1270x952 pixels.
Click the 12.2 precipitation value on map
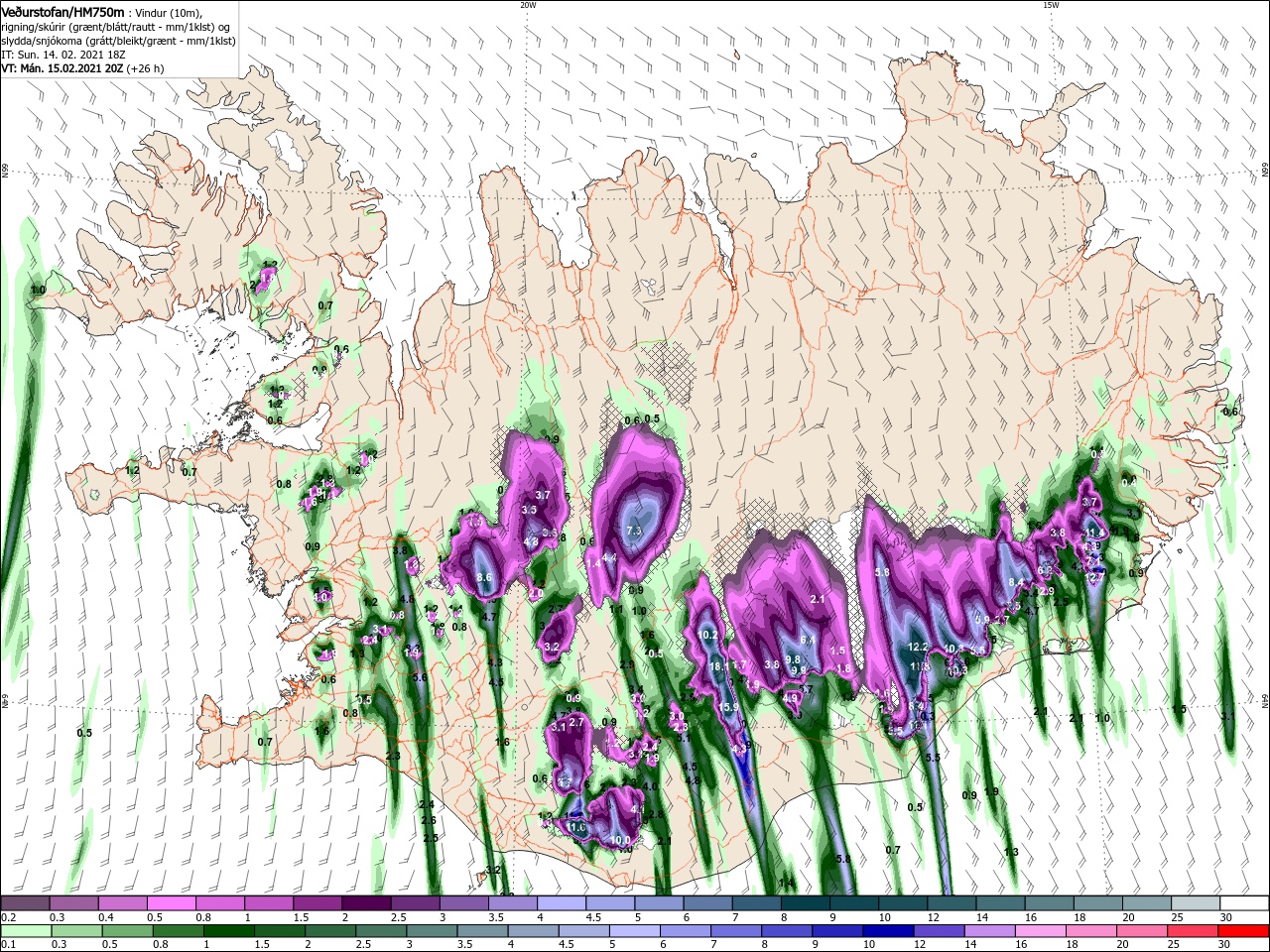point(919,647)
